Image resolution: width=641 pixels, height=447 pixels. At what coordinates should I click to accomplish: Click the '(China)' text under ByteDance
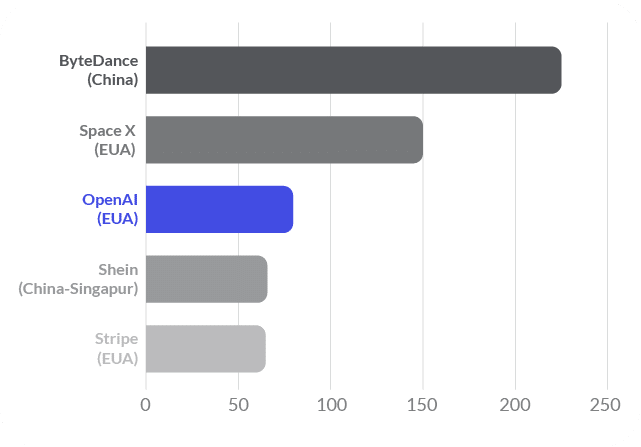(112, 80)
